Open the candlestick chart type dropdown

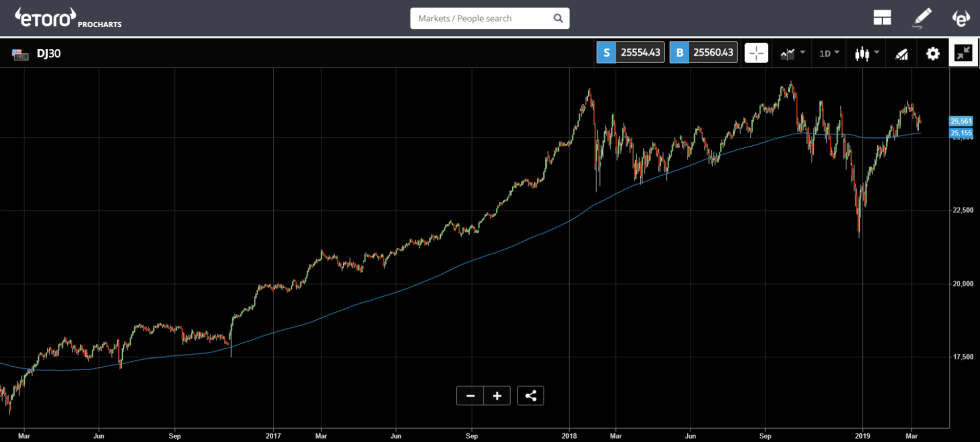[866, 53]
